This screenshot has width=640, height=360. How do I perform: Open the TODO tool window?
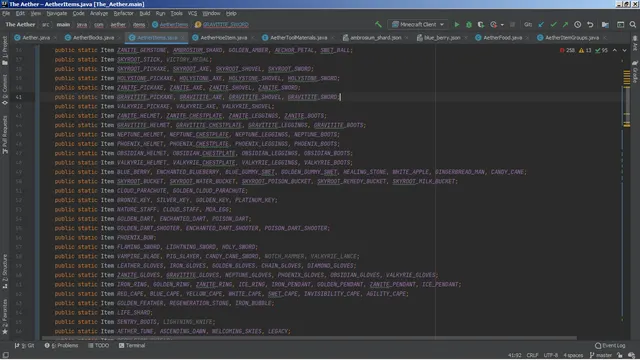(98, 345)
